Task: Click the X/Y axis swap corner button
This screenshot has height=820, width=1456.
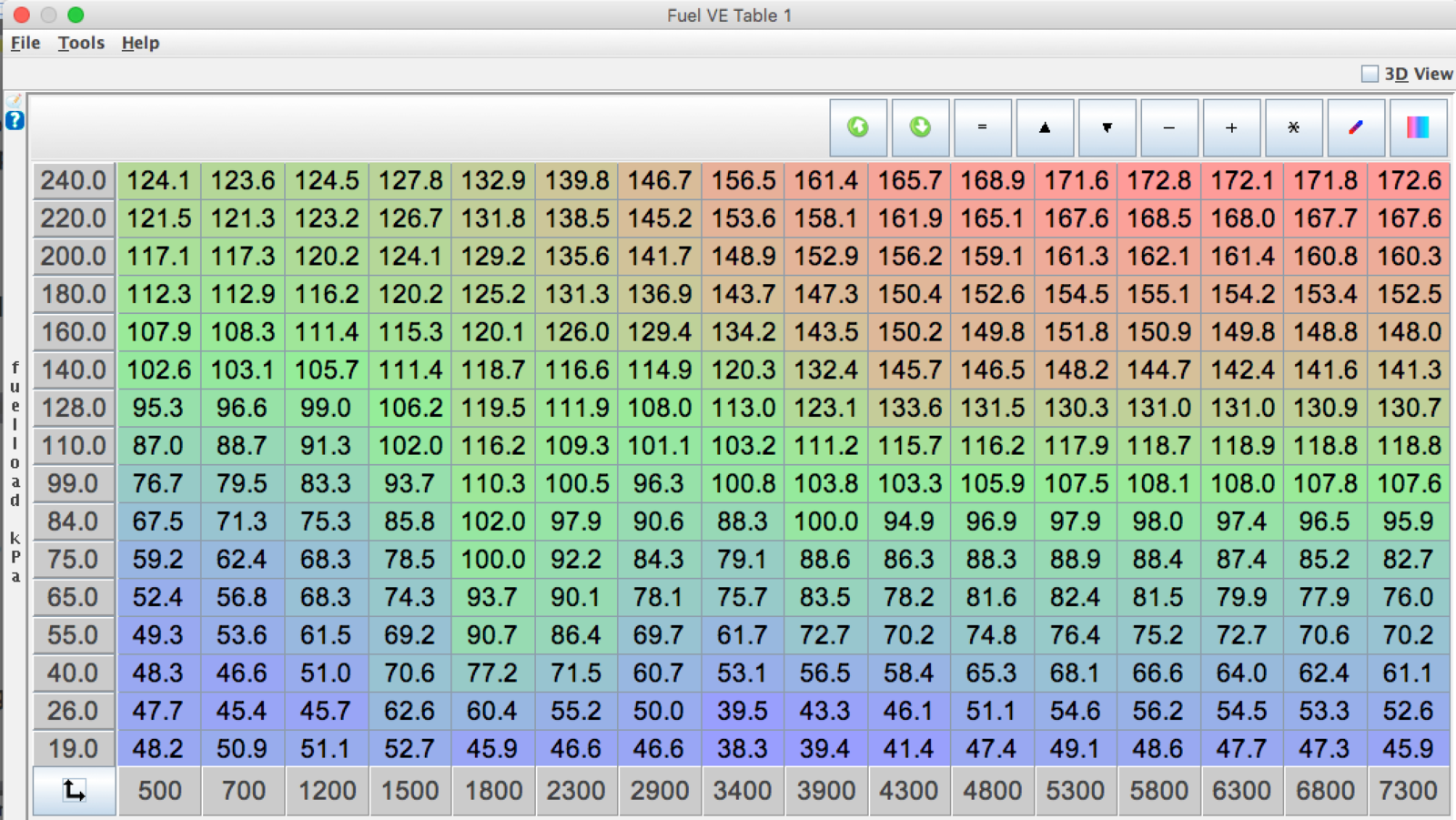Action: point(74,790)
